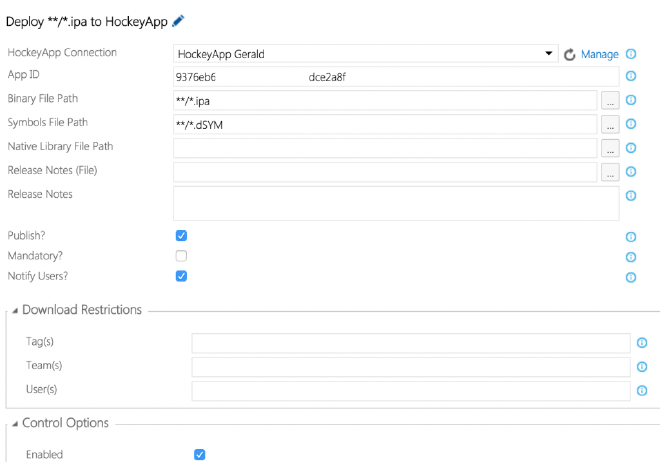Focus the Team(s) input field
Screen dimensions: 660x462
coord(411,367)
